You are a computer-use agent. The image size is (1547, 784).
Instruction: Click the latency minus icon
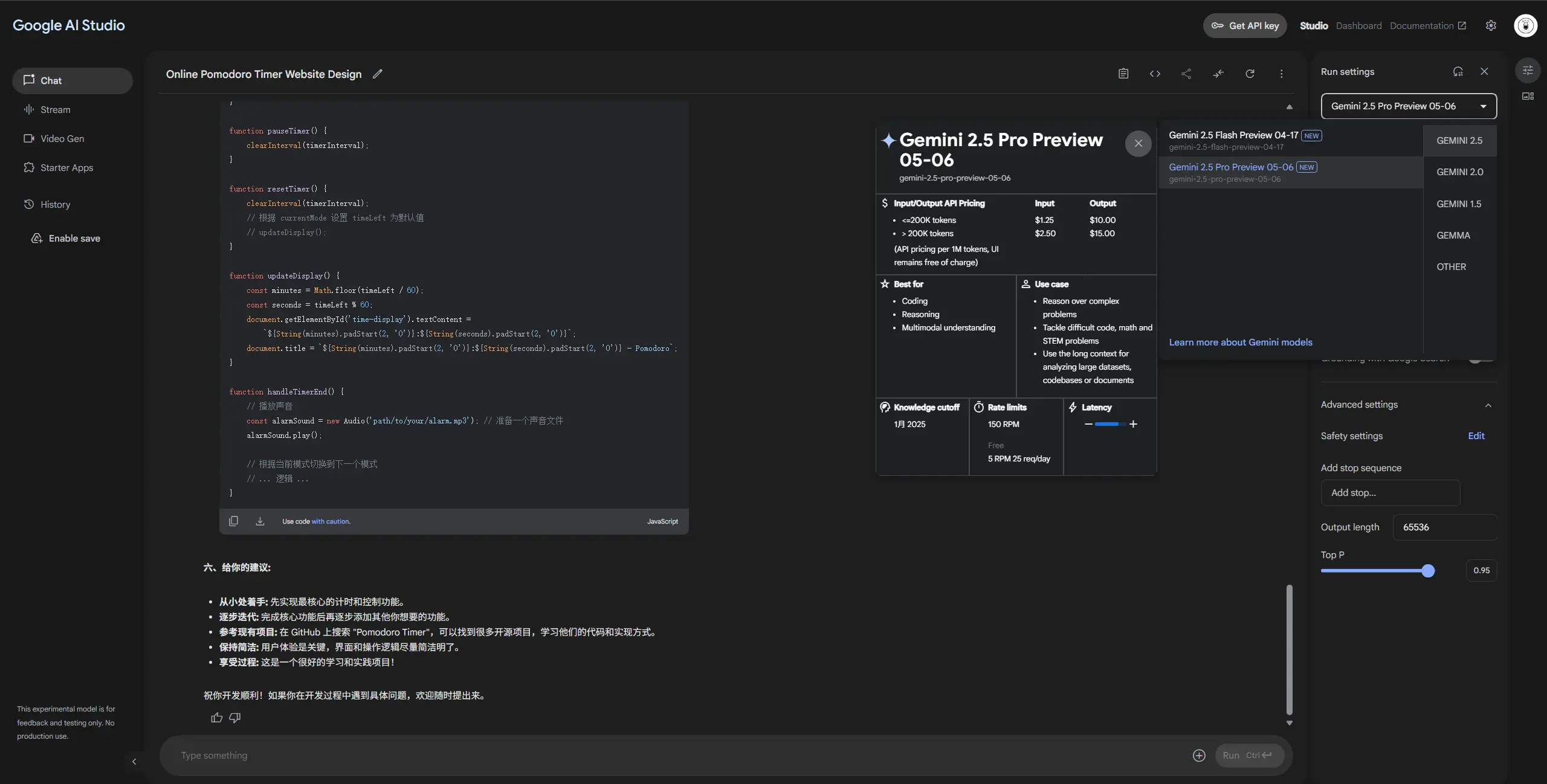[1088, 424]
